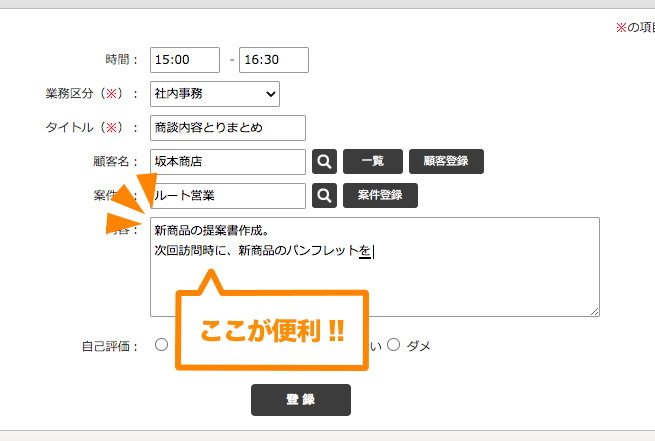Click the 案件登録 button
Image resolution: width=655 pixels, height=441 pixels.
pos(380,195)
